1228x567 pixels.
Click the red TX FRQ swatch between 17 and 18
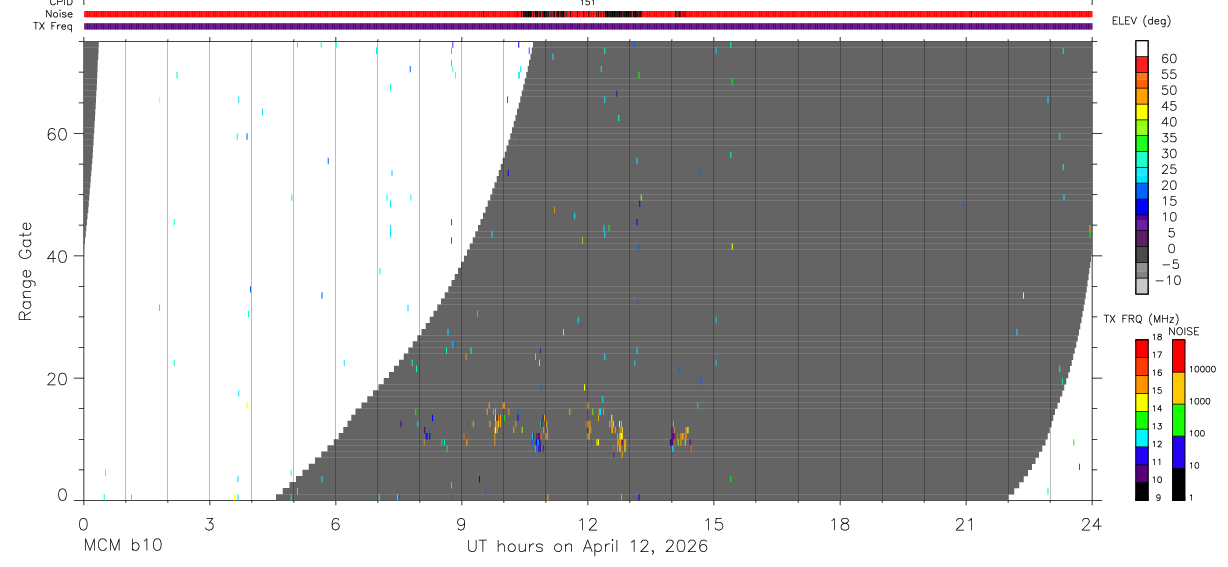point(1142,348)
